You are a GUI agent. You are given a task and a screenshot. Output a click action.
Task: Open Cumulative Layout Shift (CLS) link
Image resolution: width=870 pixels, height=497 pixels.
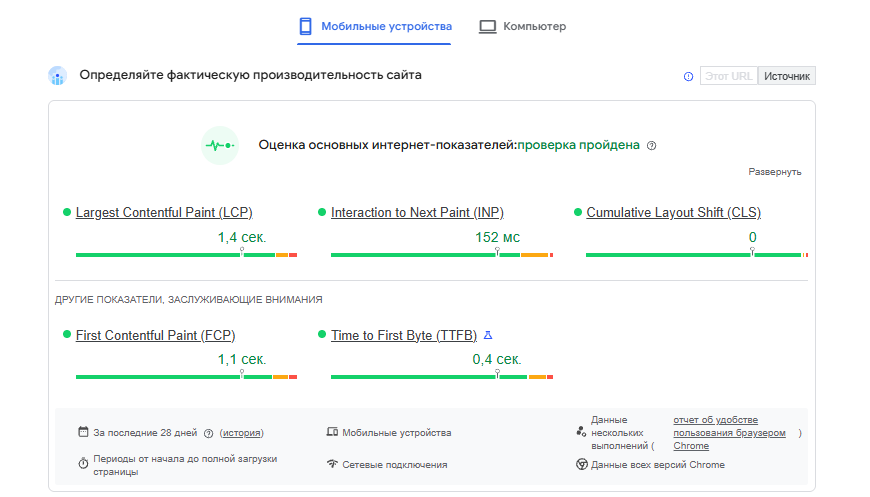[674, 212]
